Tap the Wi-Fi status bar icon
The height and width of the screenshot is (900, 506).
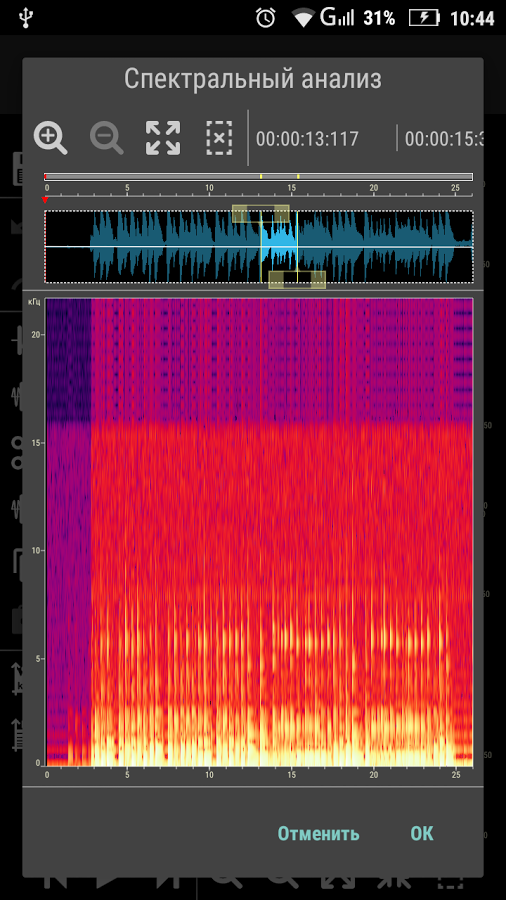click(x=302, y=18)
